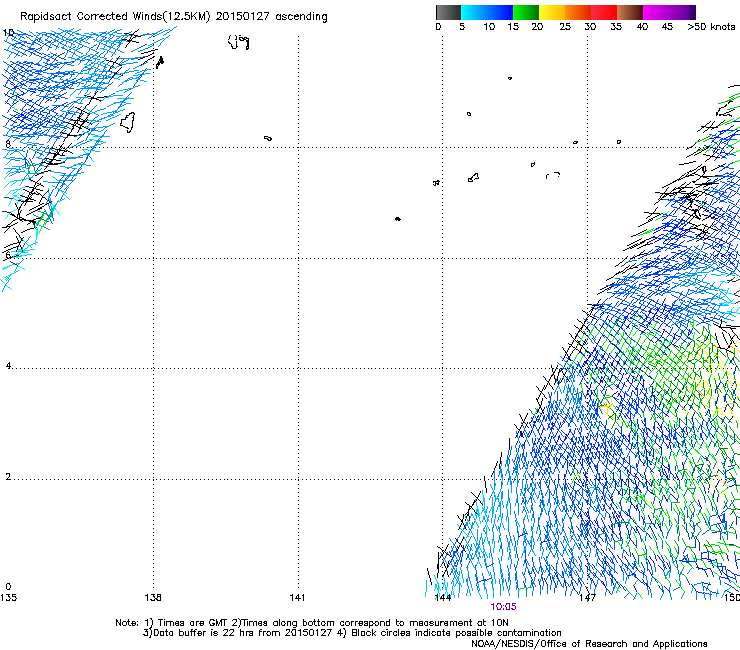740x650 pixels.
Task: Click the date '20150127' in the chart title
Action: point(242,17)
